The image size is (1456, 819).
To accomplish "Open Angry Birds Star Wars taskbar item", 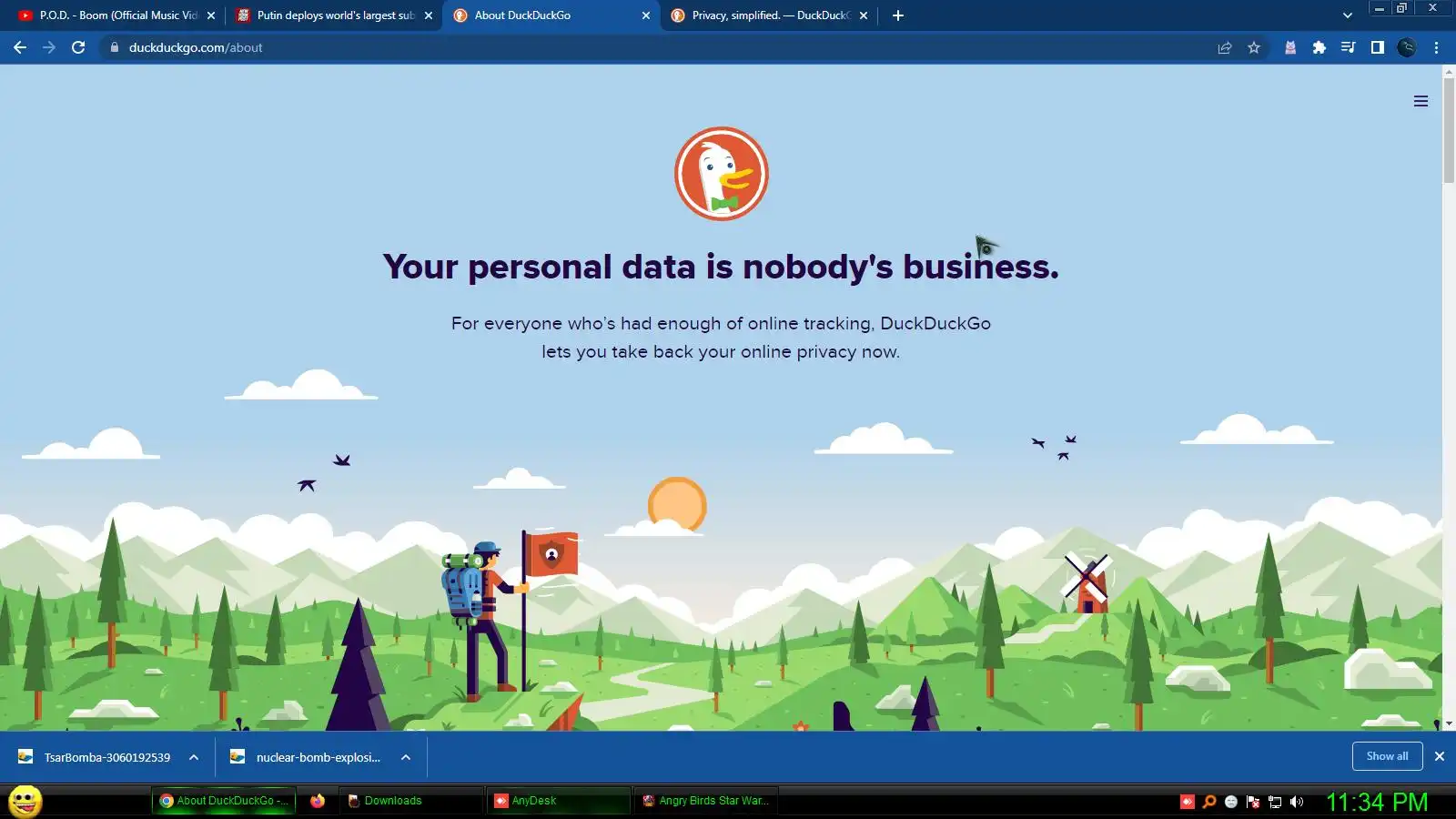I will point(706,801).
